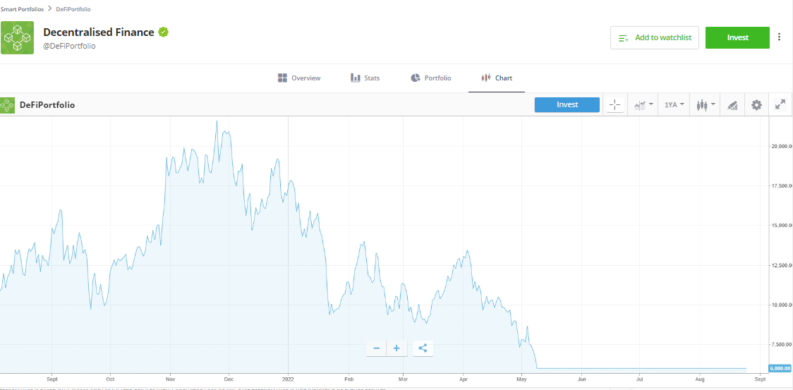Click the Stats tab bar-chart icon
Screen dimensions: 793x390
pos(355,78)
